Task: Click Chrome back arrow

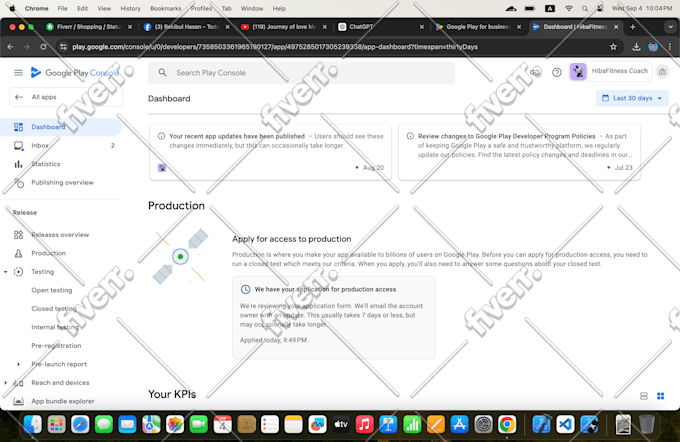Action: point(10,47)
